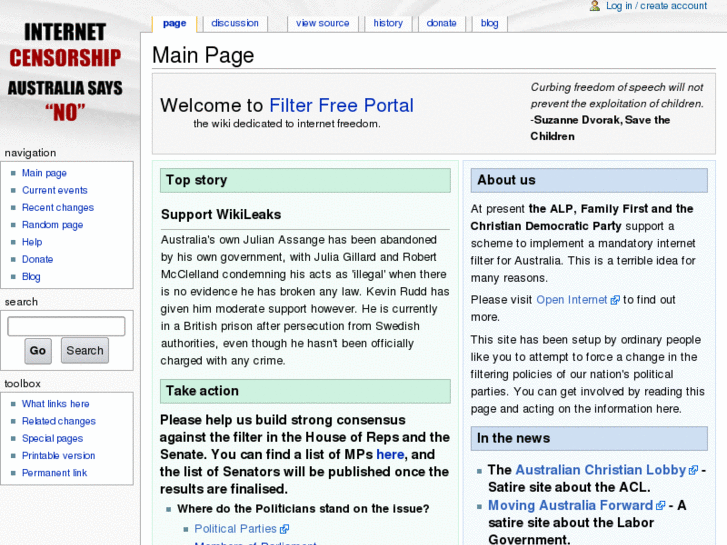The width and height of the screenshot is (727, 545).
Task: Click external icon after Moving Australia Forward
Action: point(661,506)
